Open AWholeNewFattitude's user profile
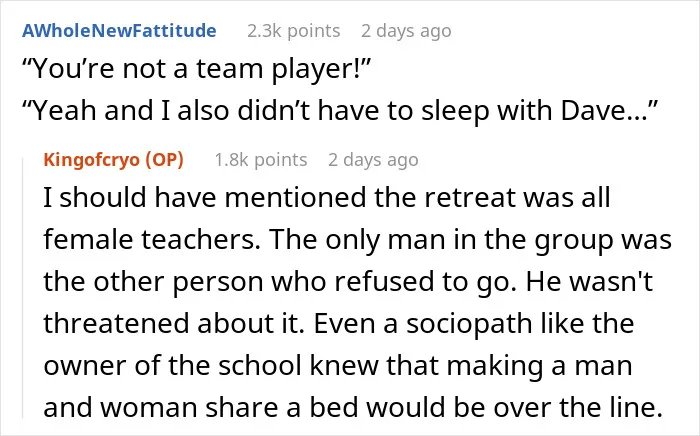Viewport: 700px width, 436px height. coord(119,31)
